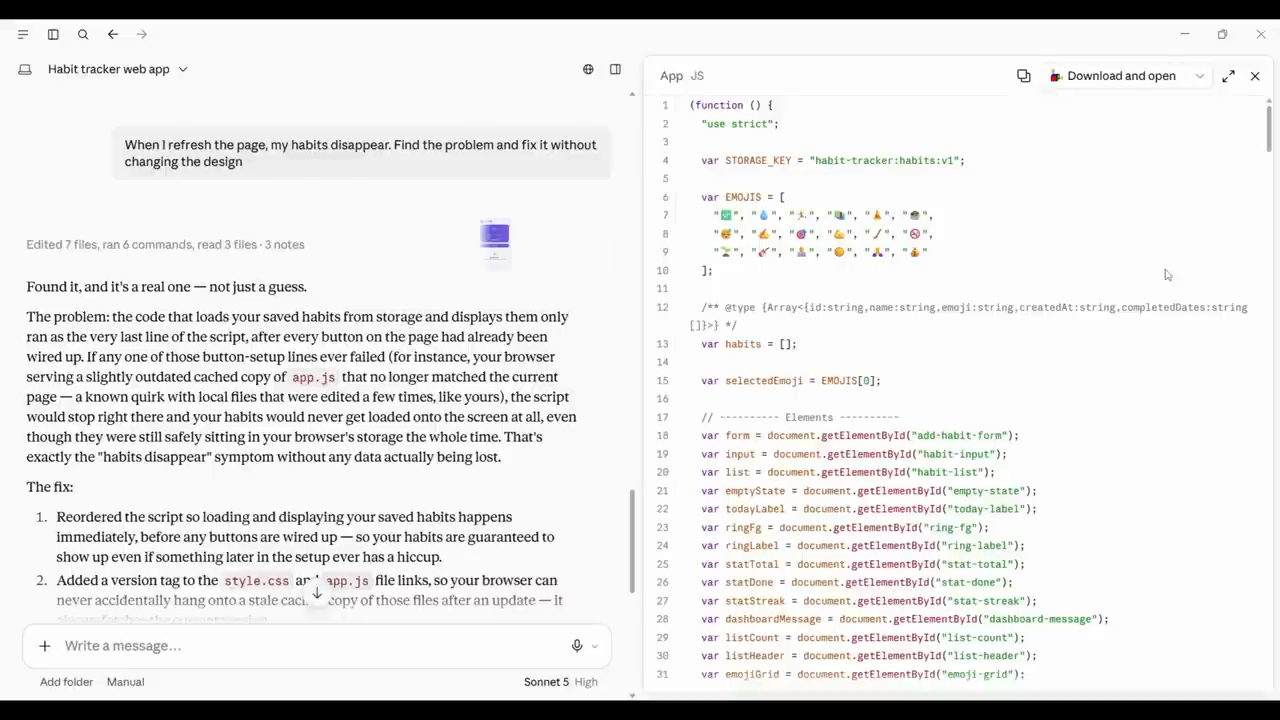Open the laptop icon beside the chat title
1280x720 pixels.
(x=25, y=69)
